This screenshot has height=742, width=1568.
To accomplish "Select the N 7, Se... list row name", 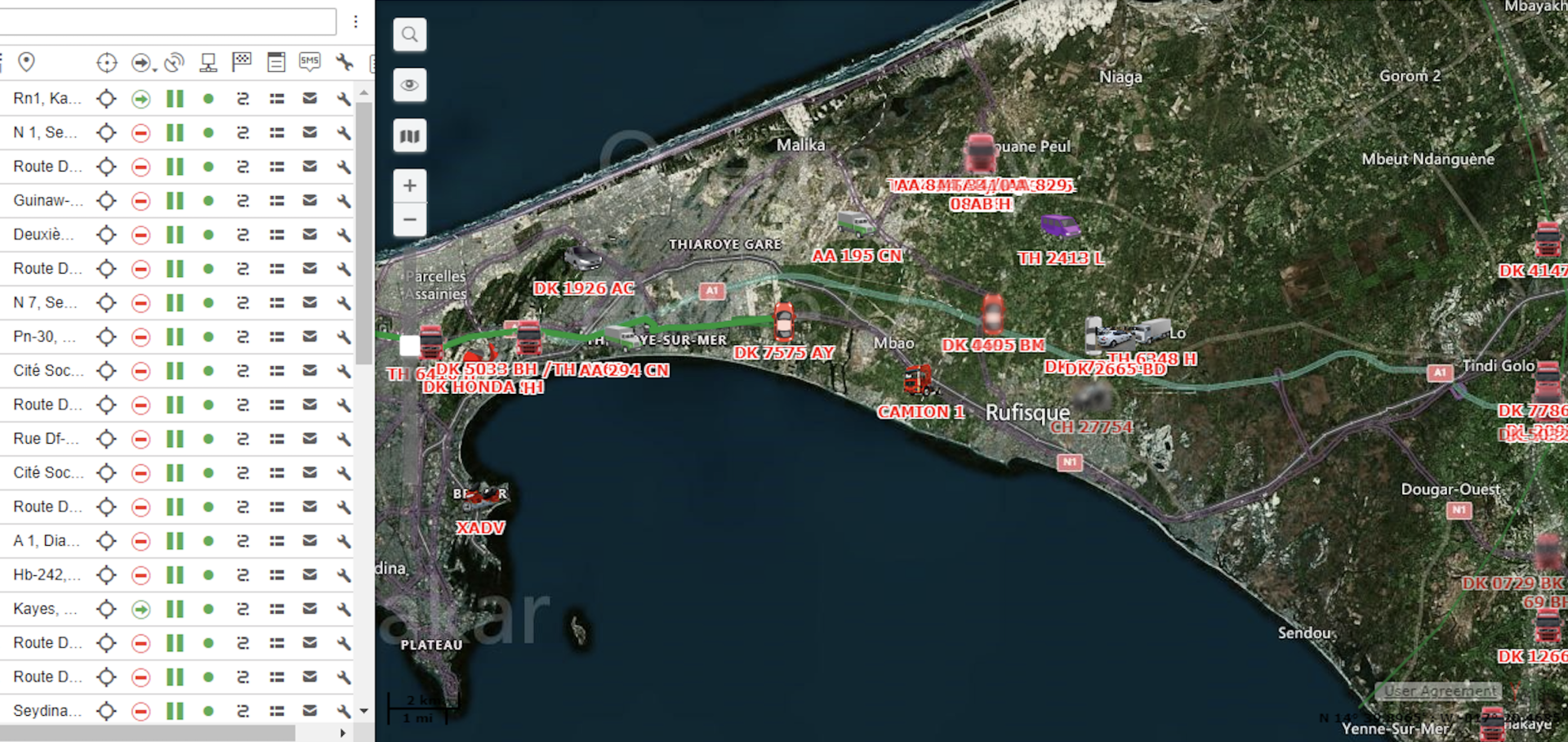I will [x=46, y=302].
